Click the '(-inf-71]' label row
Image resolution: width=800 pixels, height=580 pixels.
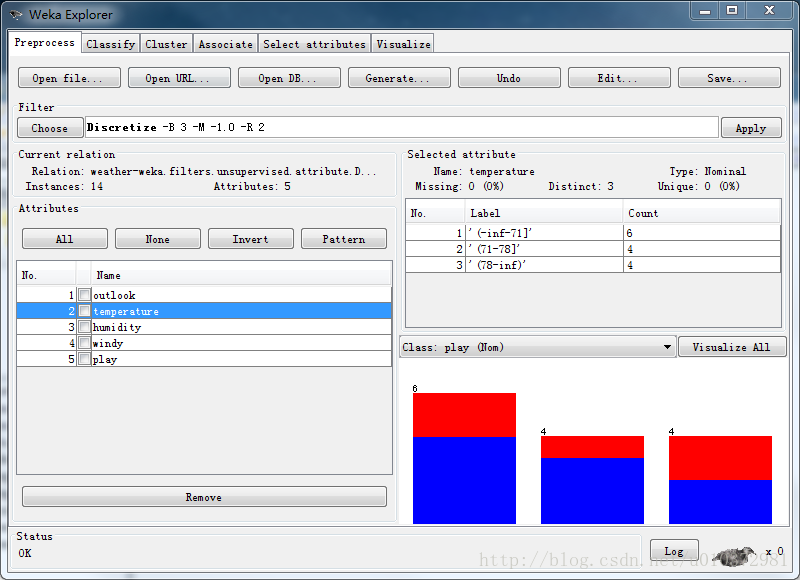pyautogui.click(x=593, y=233)
